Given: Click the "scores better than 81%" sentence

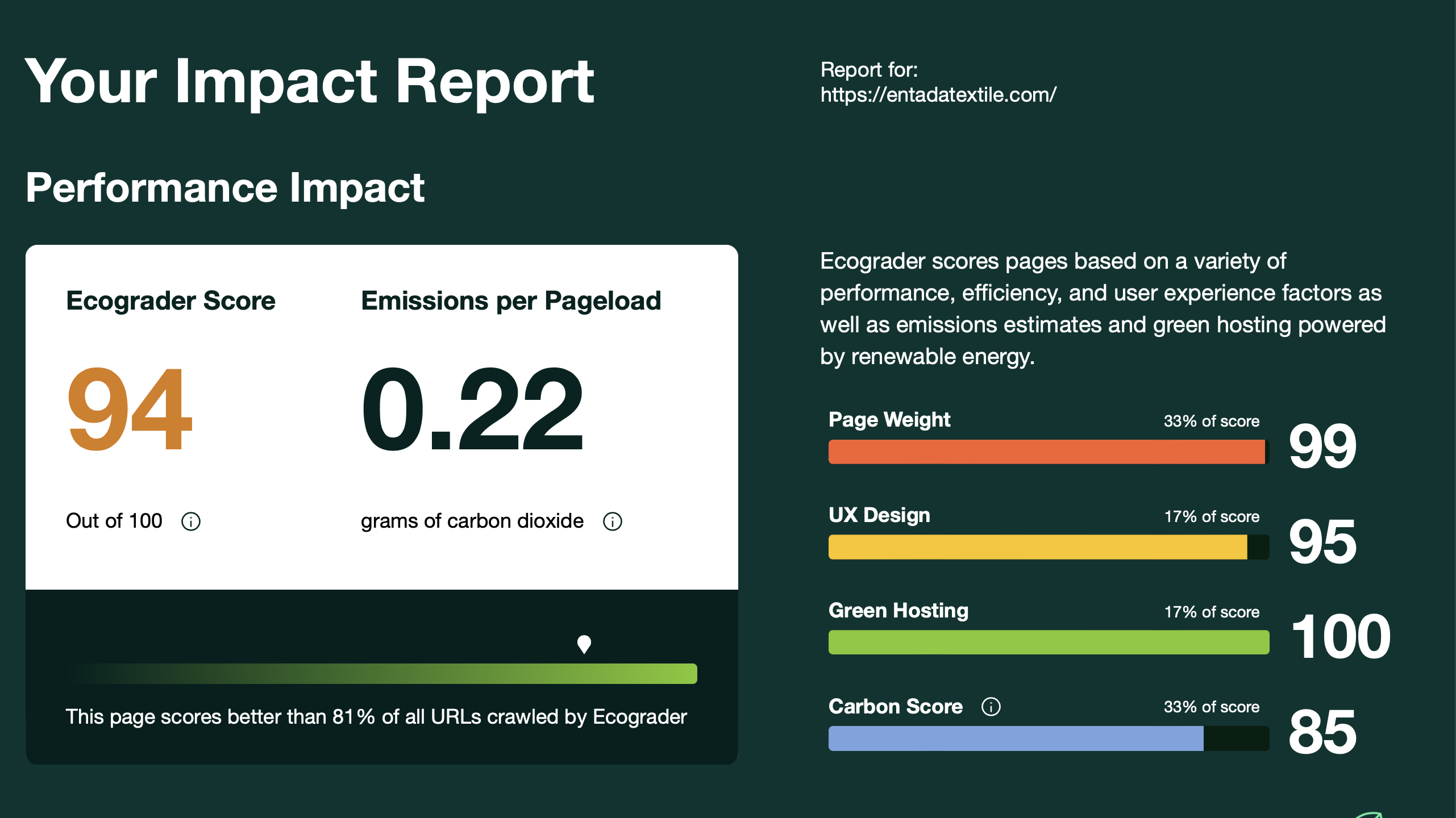Looking at the screenshot, I should click(376, 717).
